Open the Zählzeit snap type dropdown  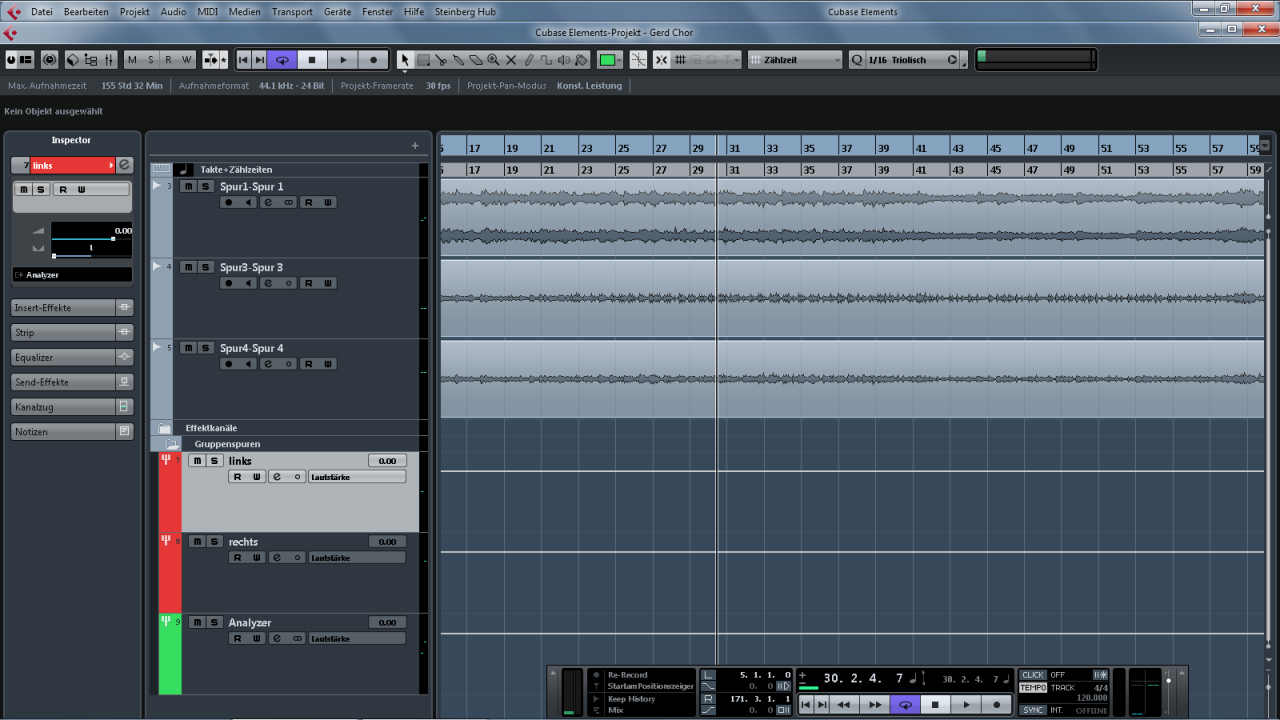tap(795, 60)
